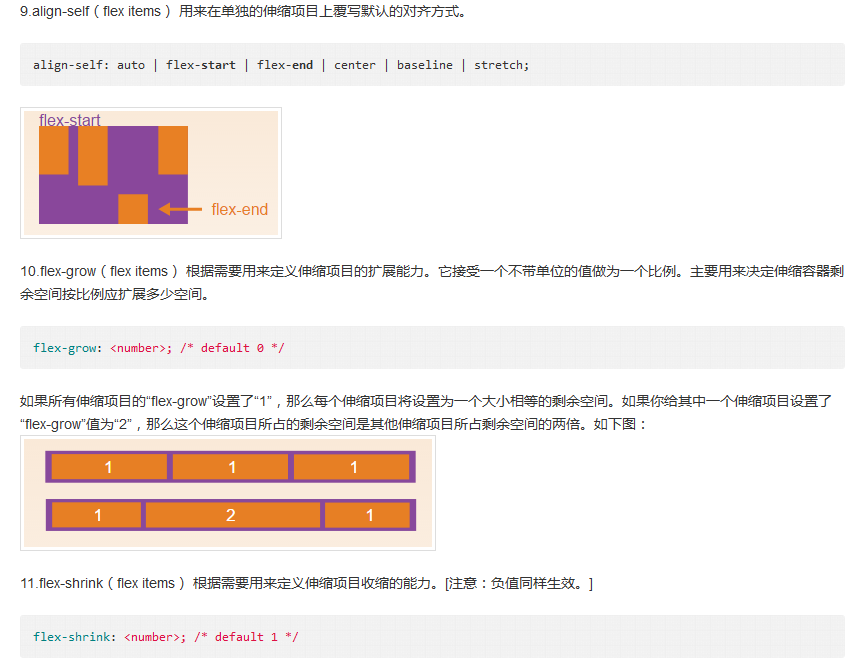This screenshot has height=668, width=856.
Task: Click the align-self syntax code block
Action: click(x=432, y=65)
